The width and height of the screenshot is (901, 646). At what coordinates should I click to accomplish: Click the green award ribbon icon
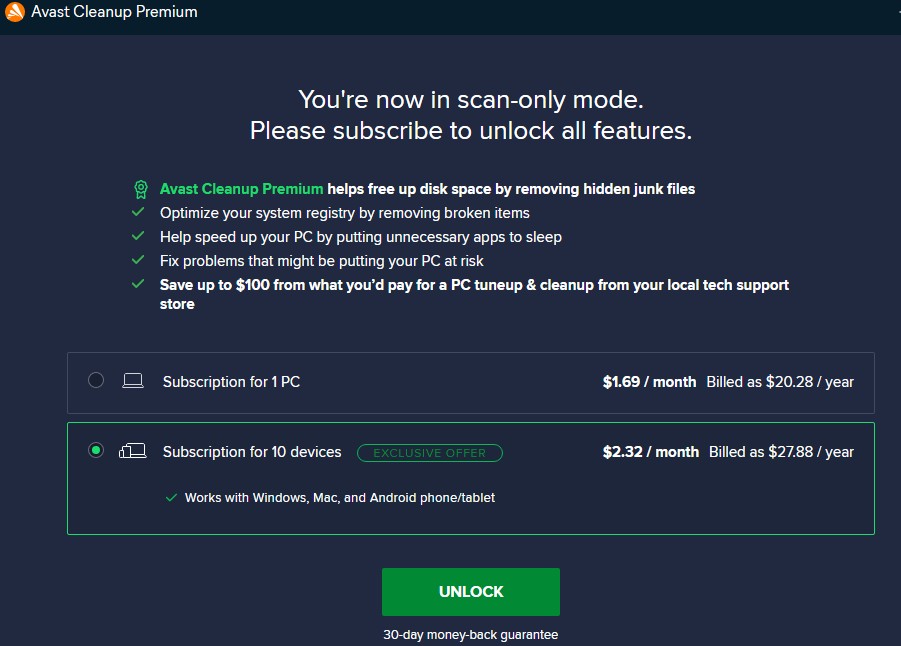tap(141, 189)
